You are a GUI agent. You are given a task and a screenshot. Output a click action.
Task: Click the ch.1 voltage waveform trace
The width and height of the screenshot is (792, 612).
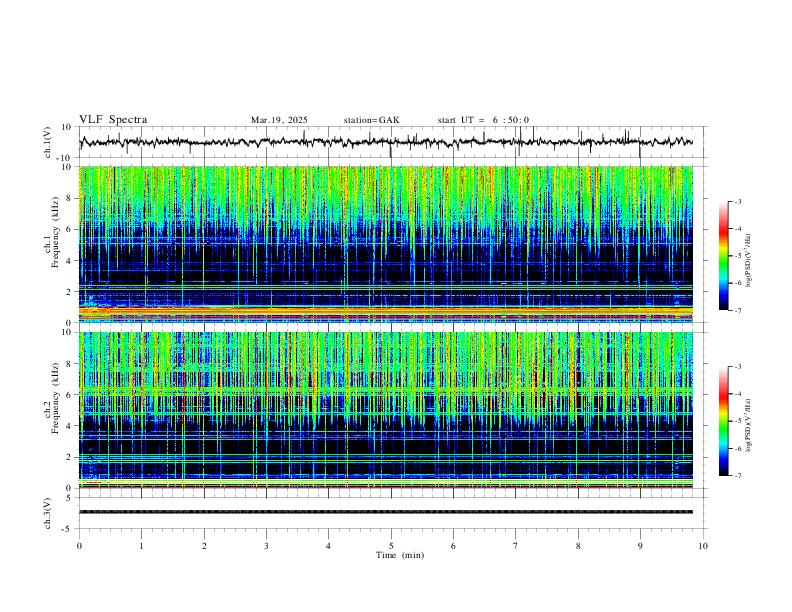coord(386,142)
